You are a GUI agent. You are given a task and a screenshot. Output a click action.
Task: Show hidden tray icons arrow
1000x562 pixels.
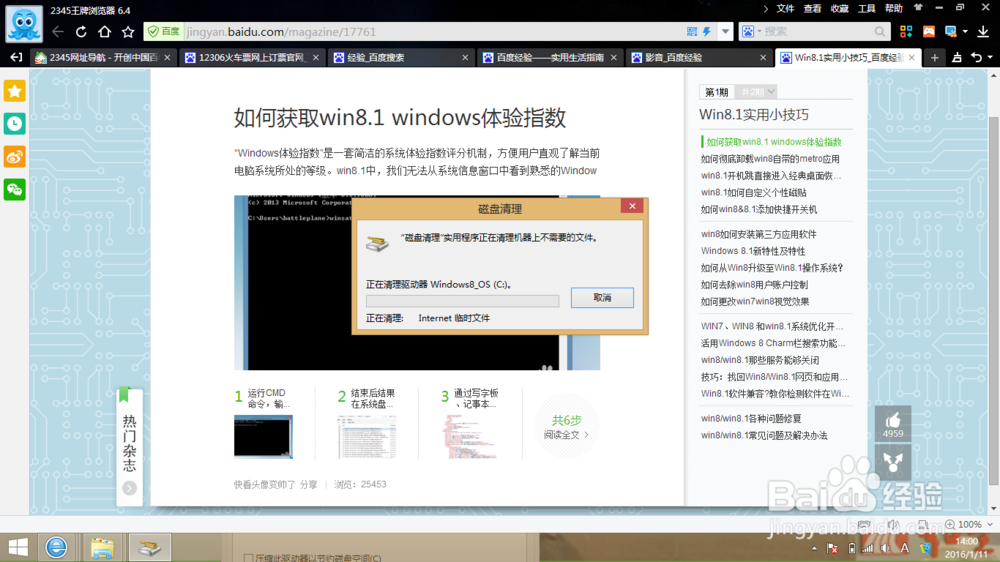(x=814, y=548)
